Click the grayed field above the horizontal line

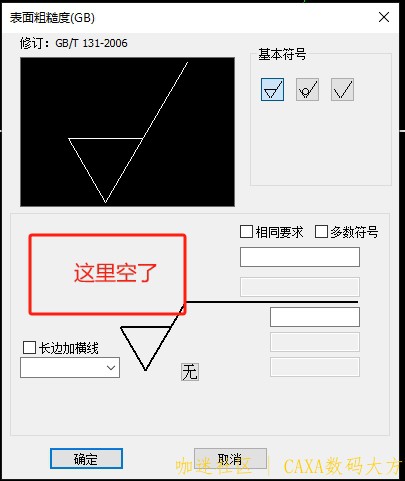(x=300, y=287)
